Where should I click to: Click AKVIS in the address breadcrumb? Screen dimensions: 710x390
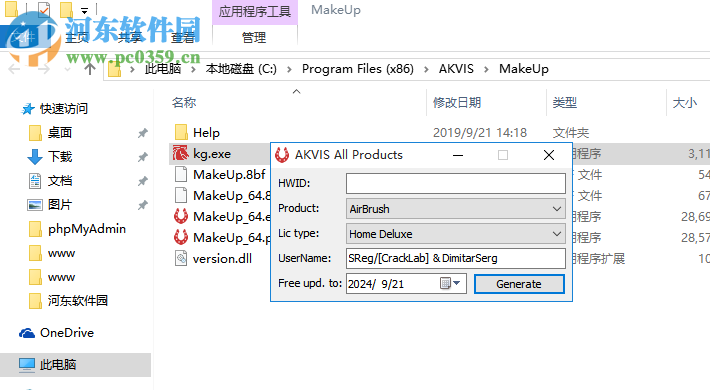pyautogui.click(x=456, y=69)
